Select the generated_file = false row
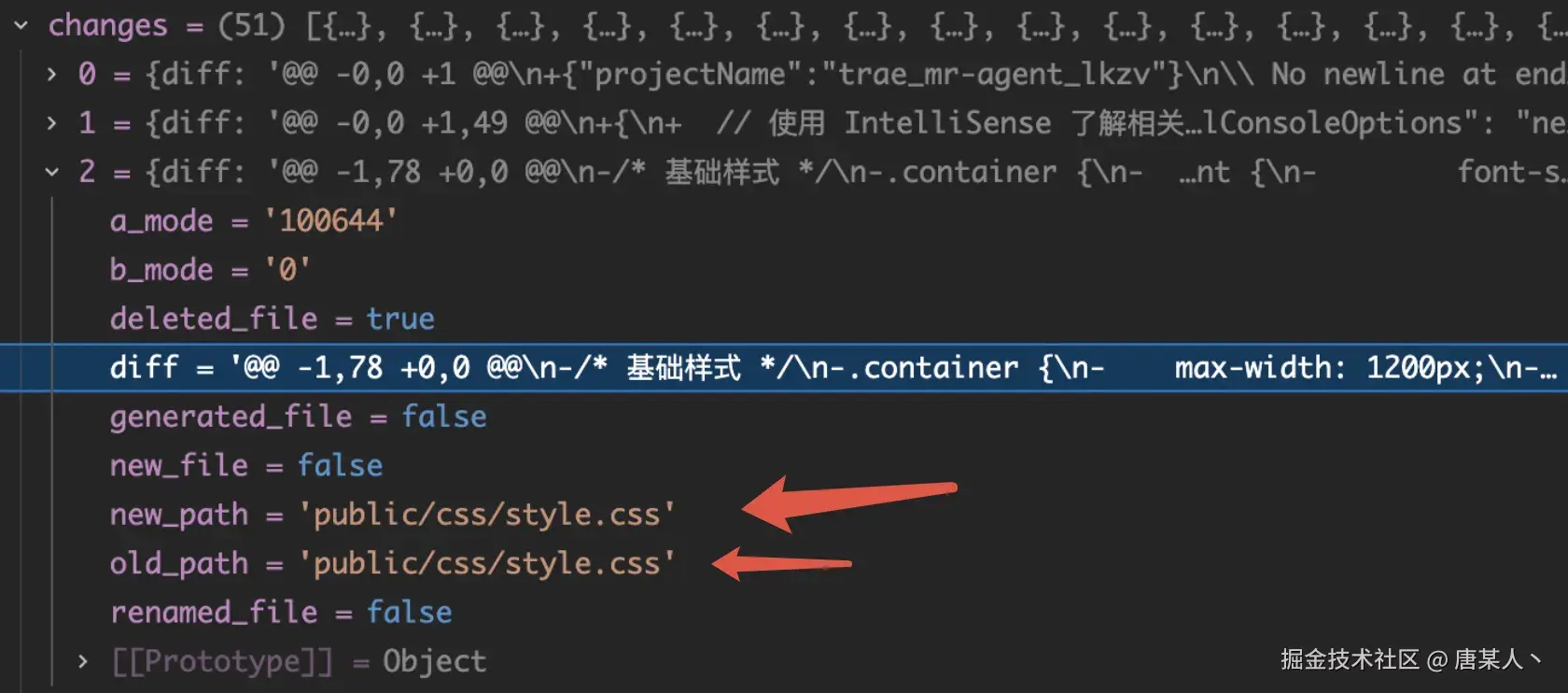1568x693 pixels. click(784, 417)
